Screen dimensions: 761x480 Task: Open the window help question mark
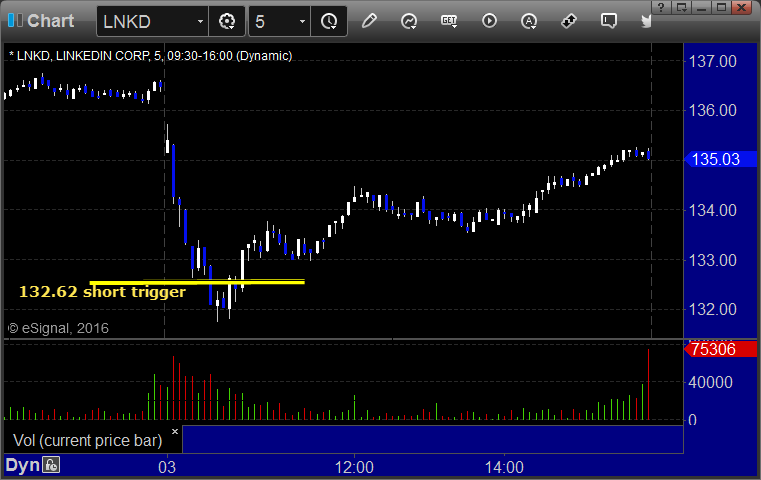tap(661, 7)
